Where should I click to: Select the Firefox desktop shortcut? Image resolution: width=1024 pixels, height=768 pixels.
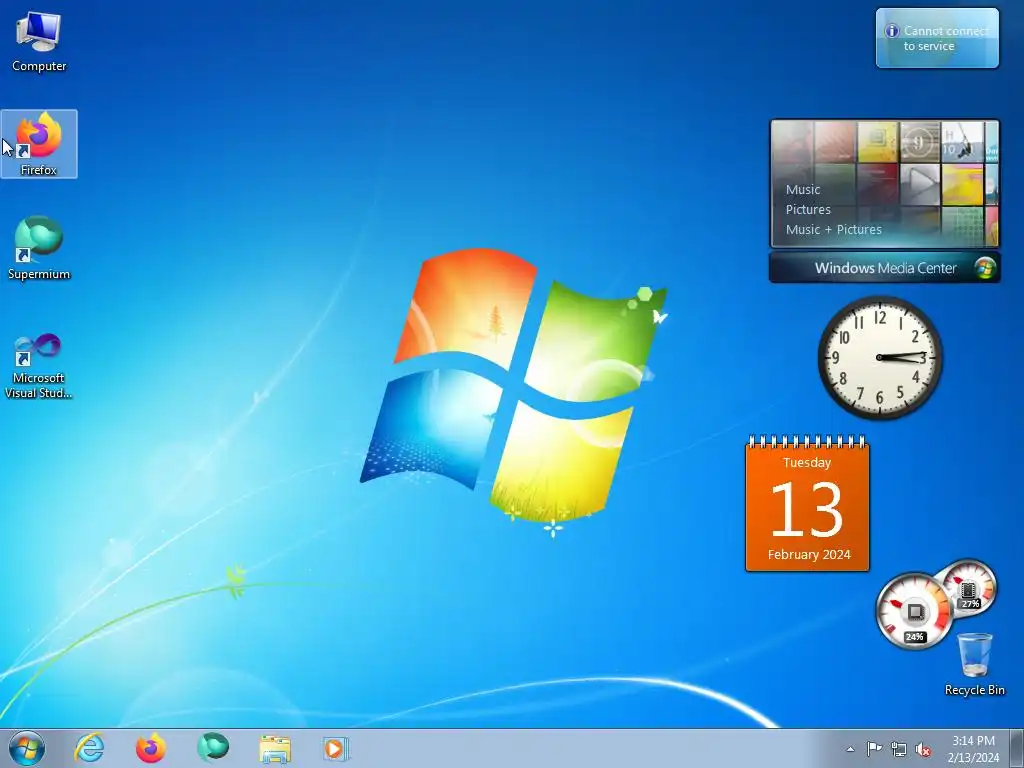pyautogui.click(x=39, y=144)
